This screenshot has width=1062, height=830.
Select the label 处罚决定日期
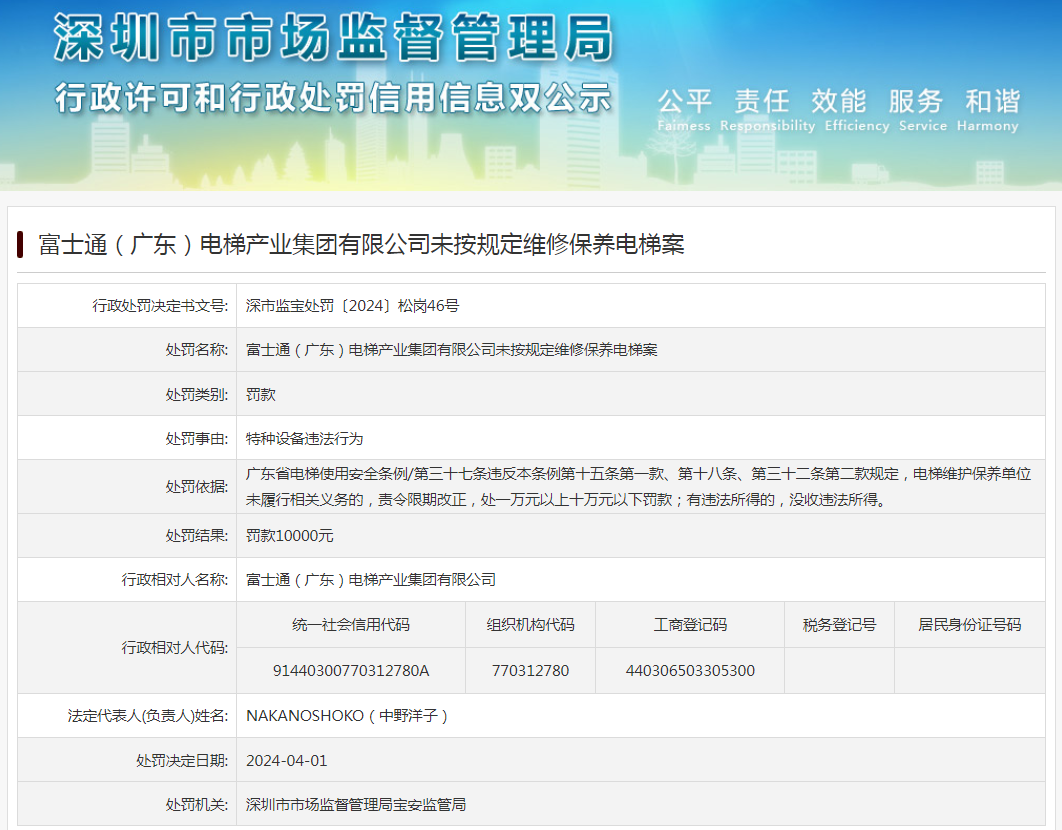click(x=182, y=761)
